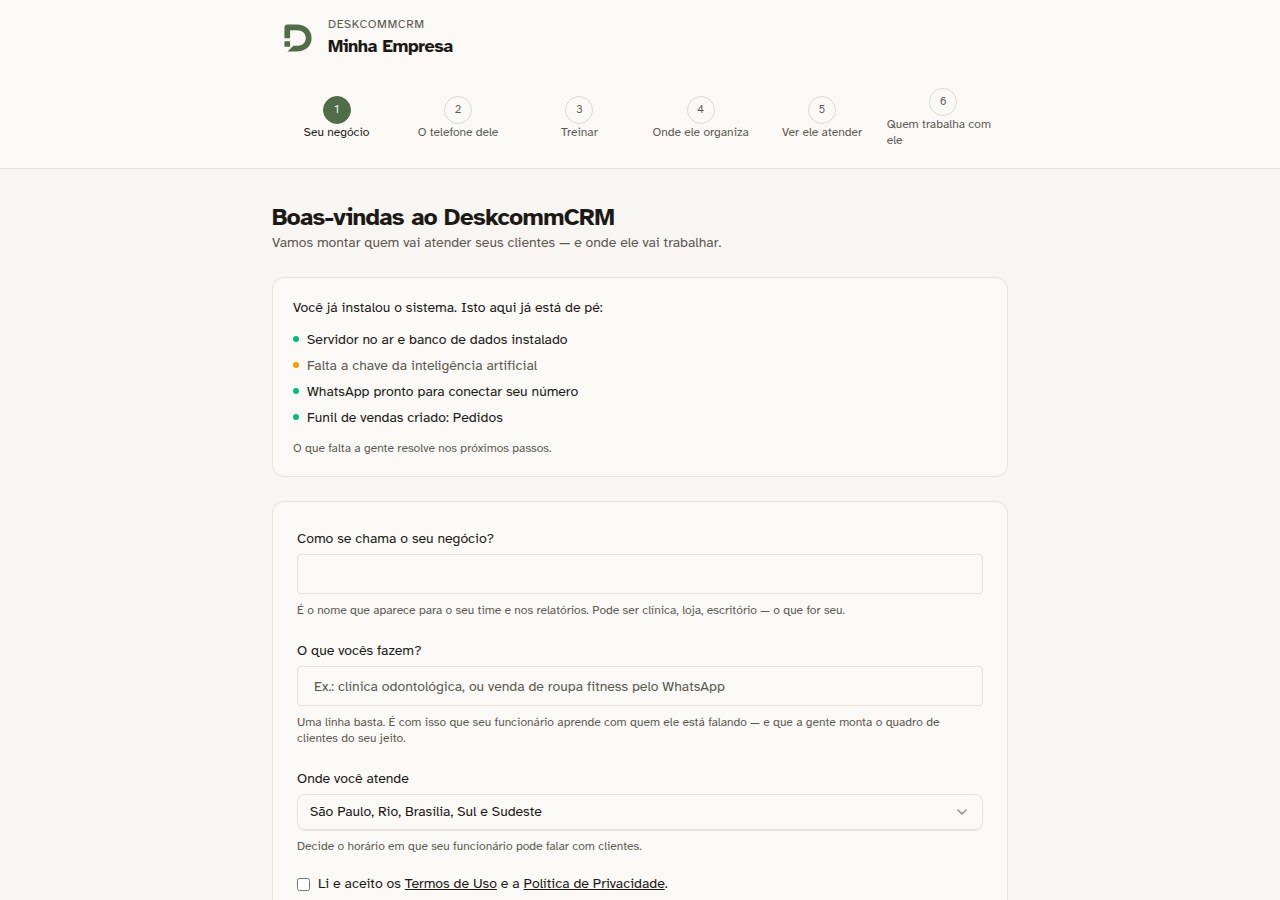Tick the terms acceptance checkbox
The height and width of the screenshot is (900, 1280).
tap(304, 884)
